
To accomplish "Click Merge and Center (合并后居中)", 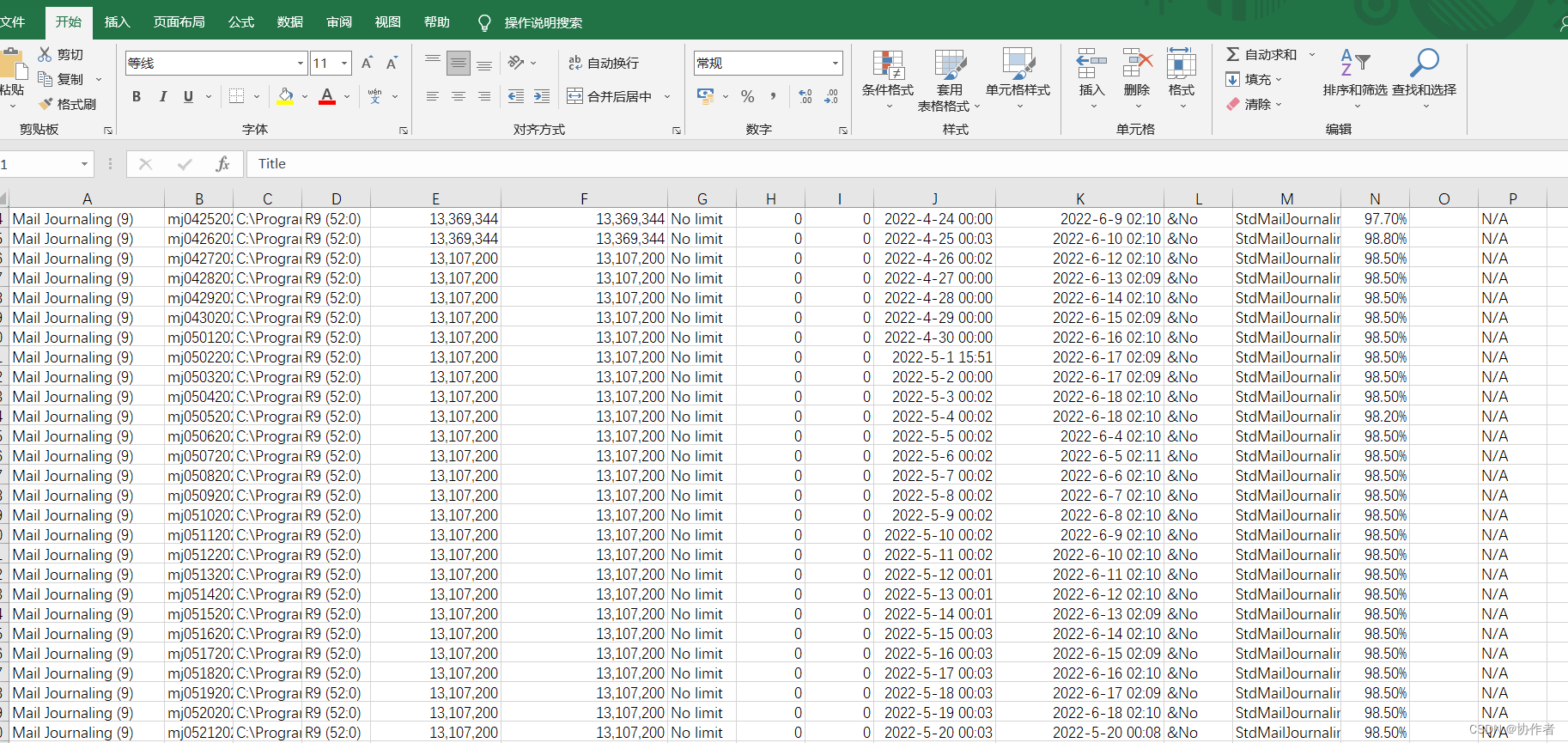I will 610,96.
